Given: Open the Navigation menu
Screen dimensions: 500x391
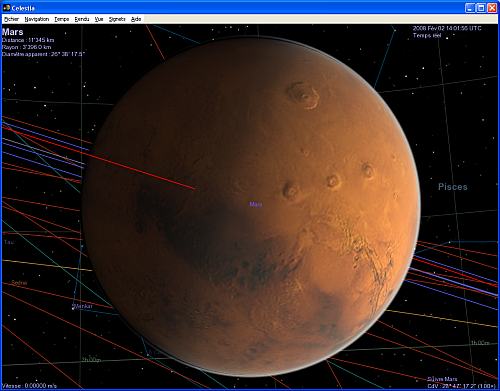Looking at the screenshot, I should coord(37,19).
